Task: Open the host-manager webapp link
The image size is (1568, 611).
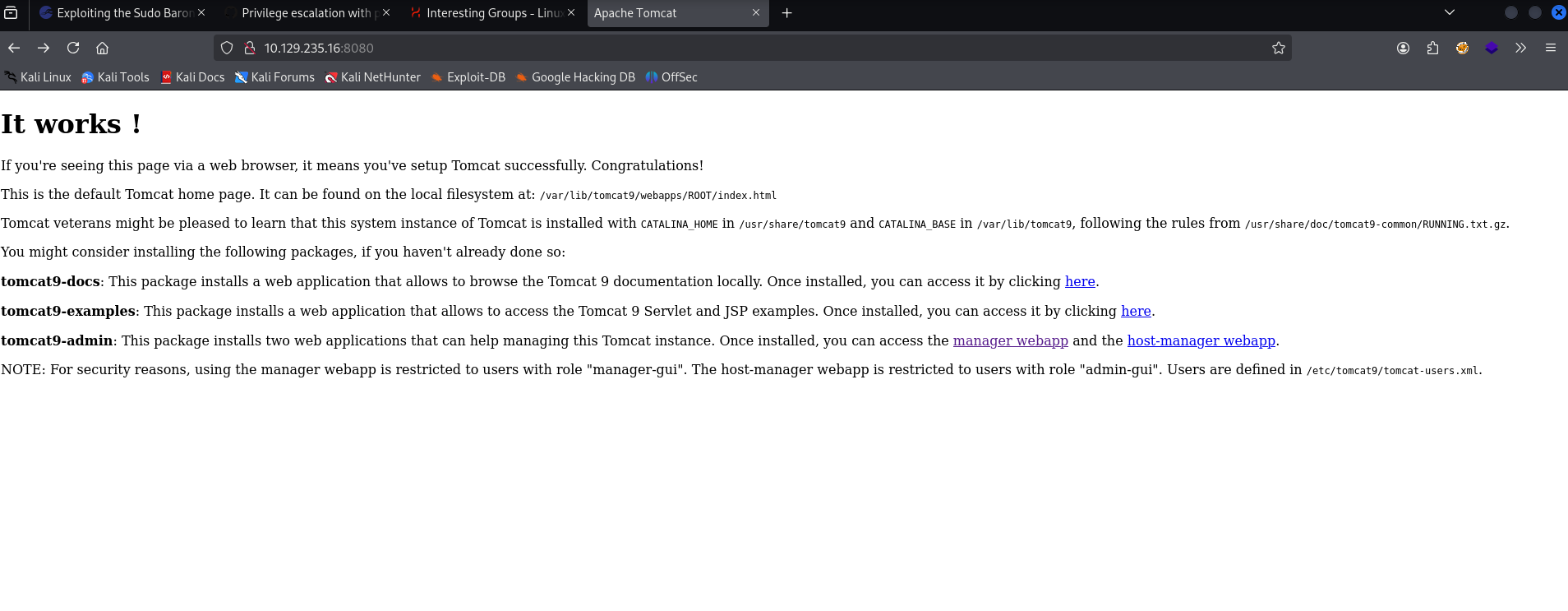Action: (1201, 340)
